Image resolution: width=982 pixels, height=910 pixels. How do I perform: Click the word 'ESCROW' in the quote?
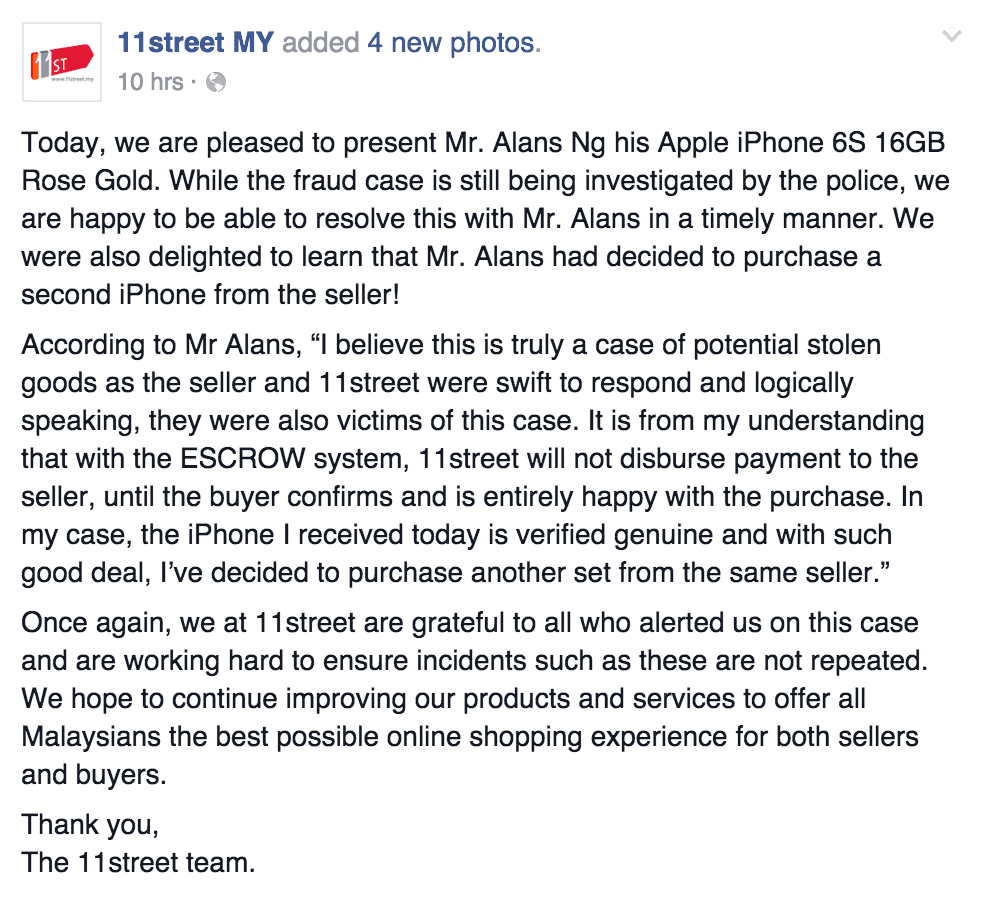click(243, 458)
